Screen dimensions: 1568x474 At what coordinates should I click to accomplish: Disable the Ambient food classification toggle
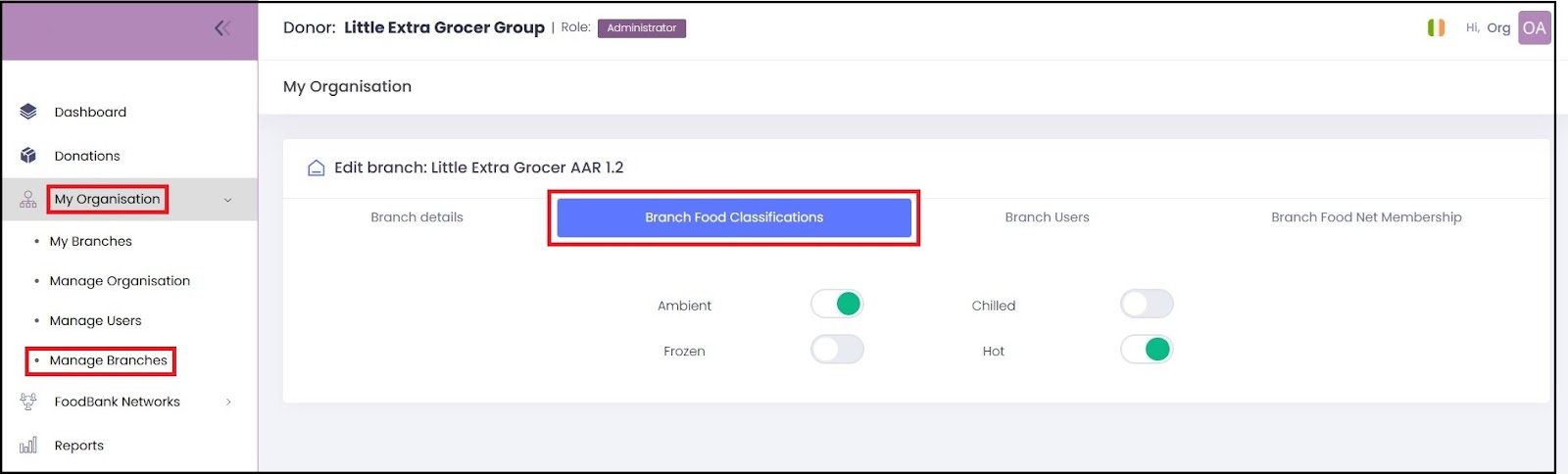837,305
